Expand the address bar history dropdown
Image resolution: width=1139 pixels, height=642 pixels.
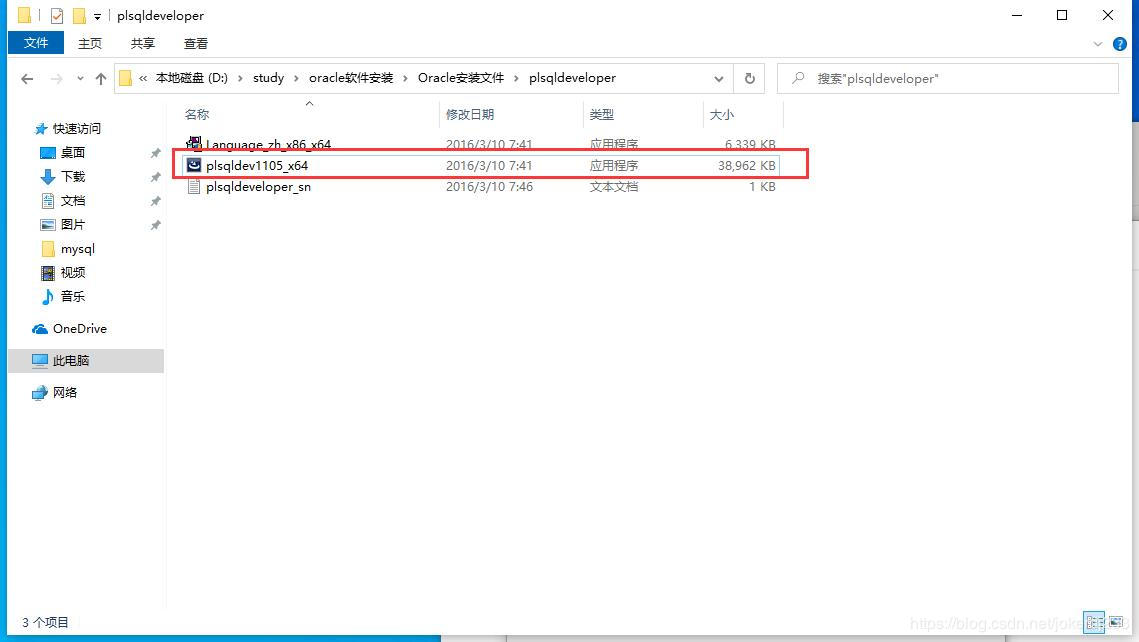pos(718,78)
